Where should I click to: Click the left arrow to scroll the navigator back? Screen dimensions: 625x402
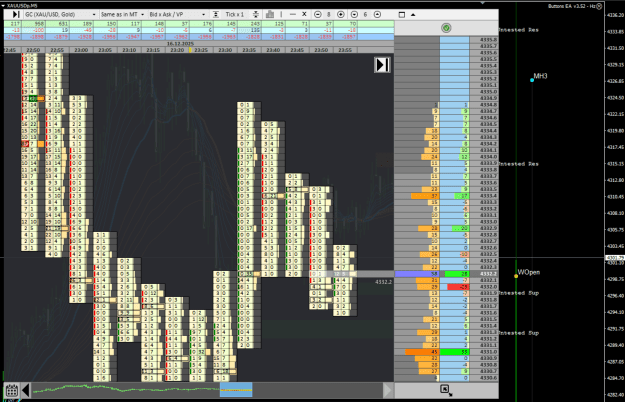click(x=26, y=390)
